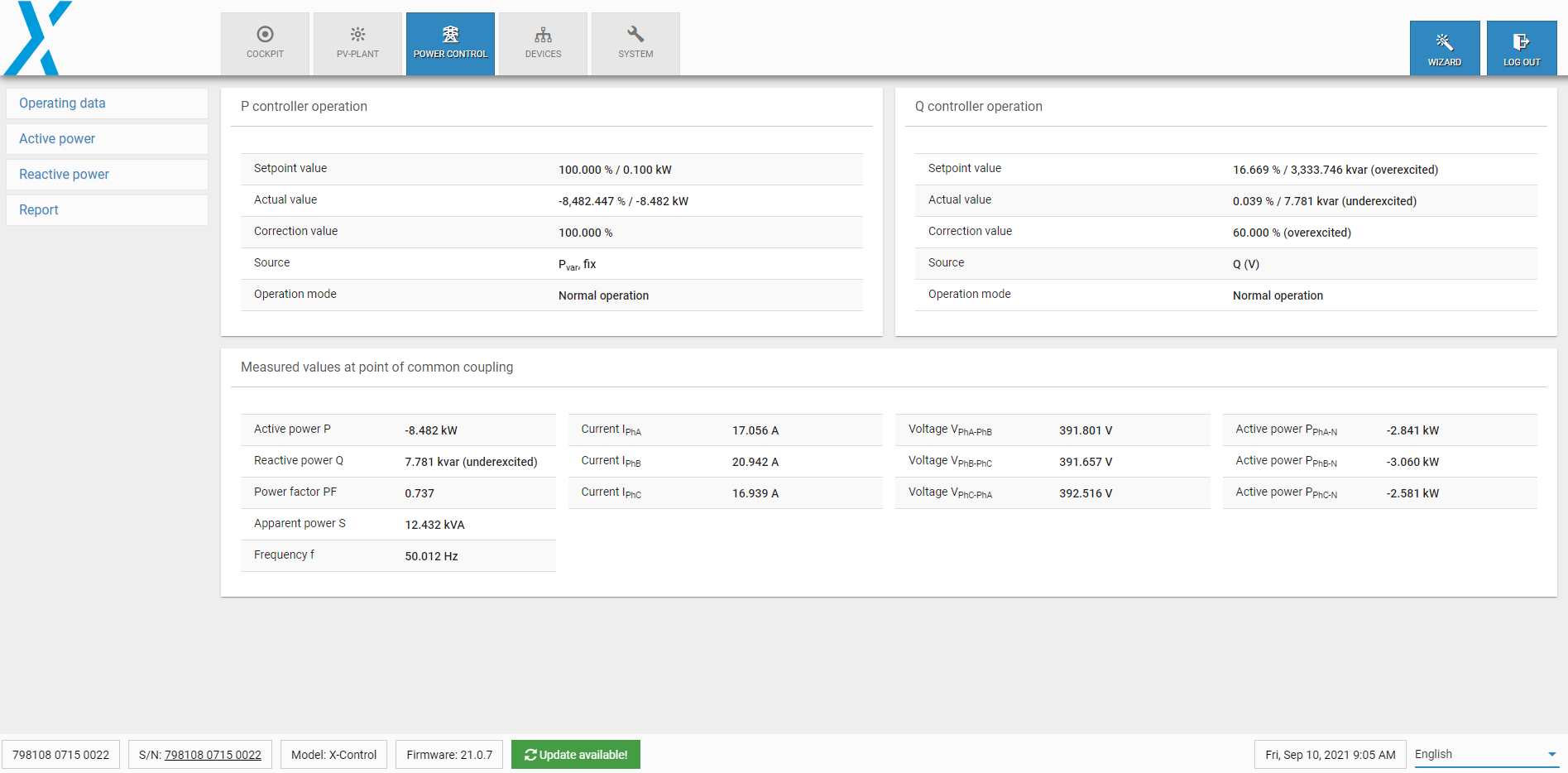Click the date and time display
The image size is (1568, 773).
tap(1330, 755)
